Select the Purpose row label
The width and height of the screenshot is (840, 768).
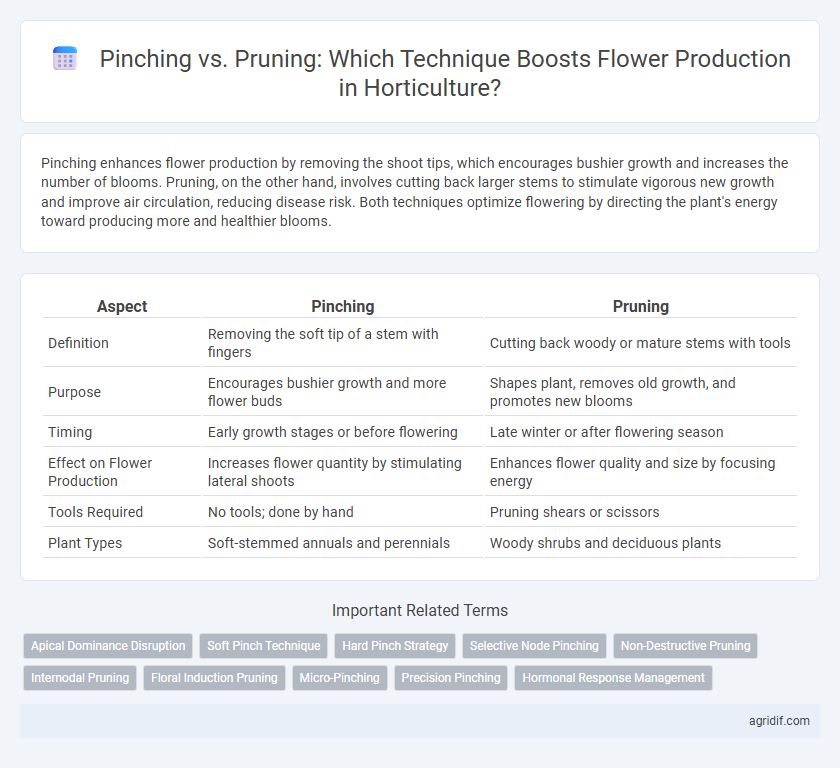point(74,392)
